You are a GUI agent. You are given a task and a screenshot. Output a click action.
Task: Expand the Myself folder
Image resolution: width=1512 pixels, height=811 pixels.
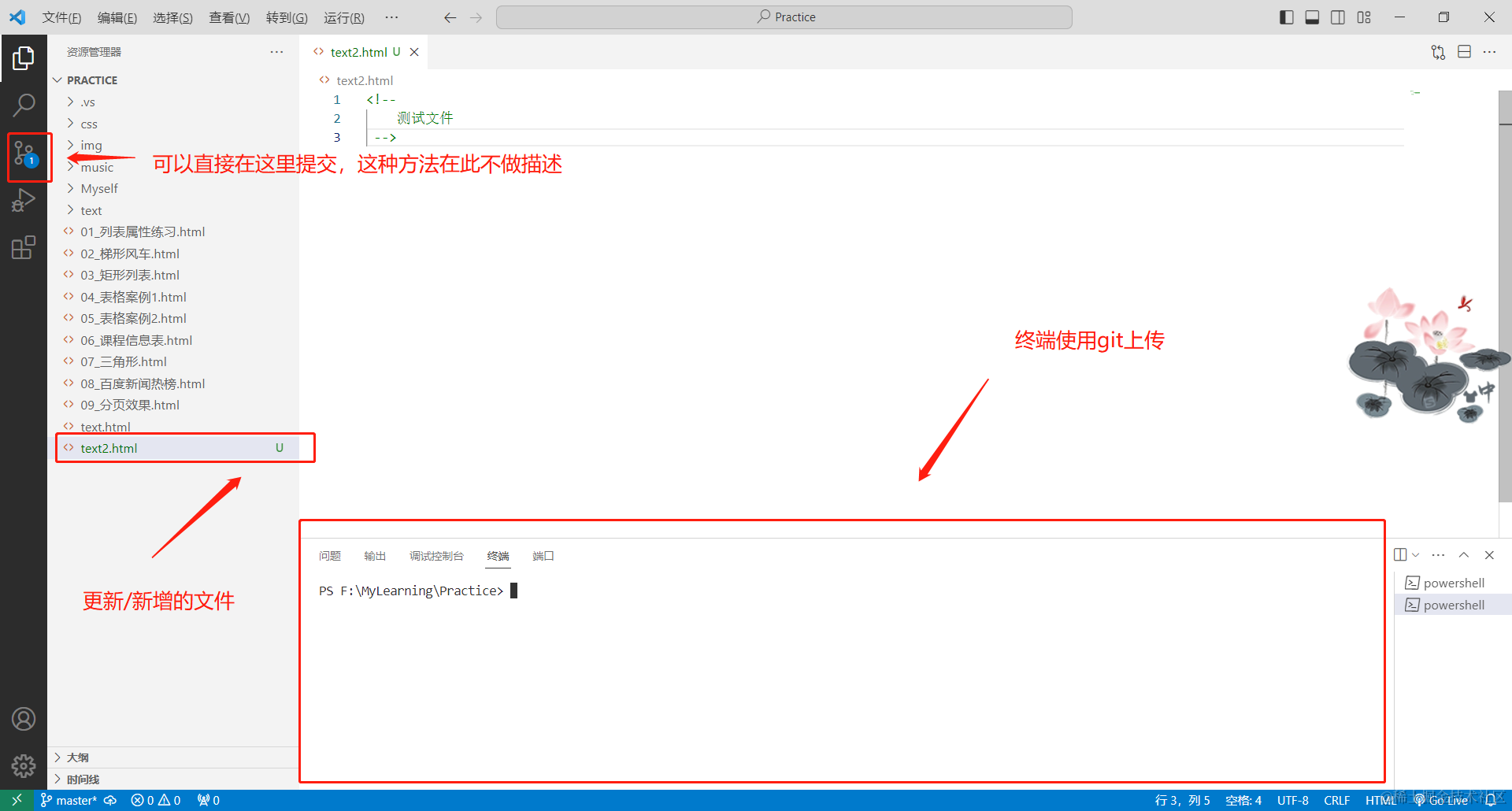99,189
